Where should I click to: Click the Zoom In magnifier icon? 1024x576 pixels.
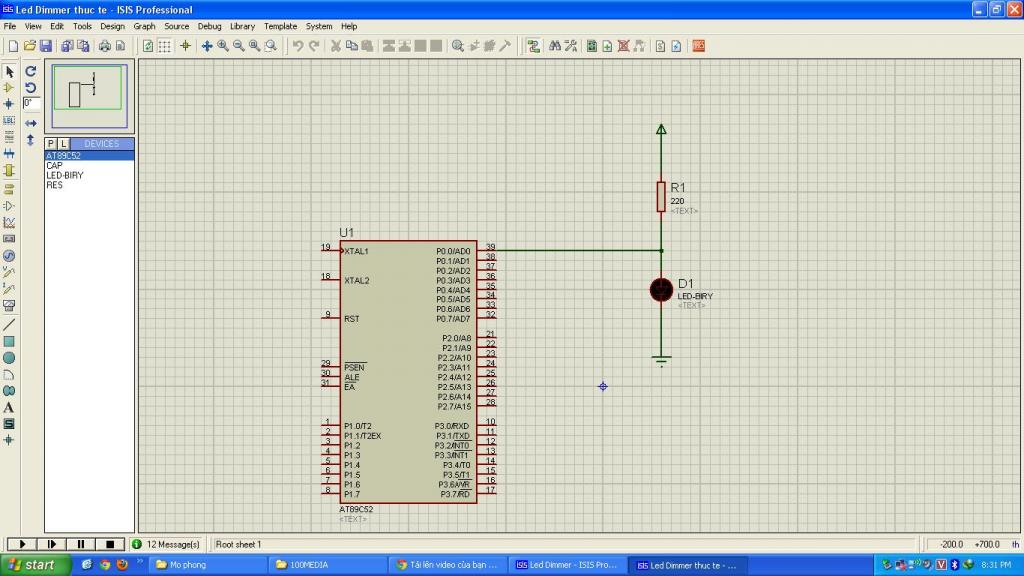point(223,46)
